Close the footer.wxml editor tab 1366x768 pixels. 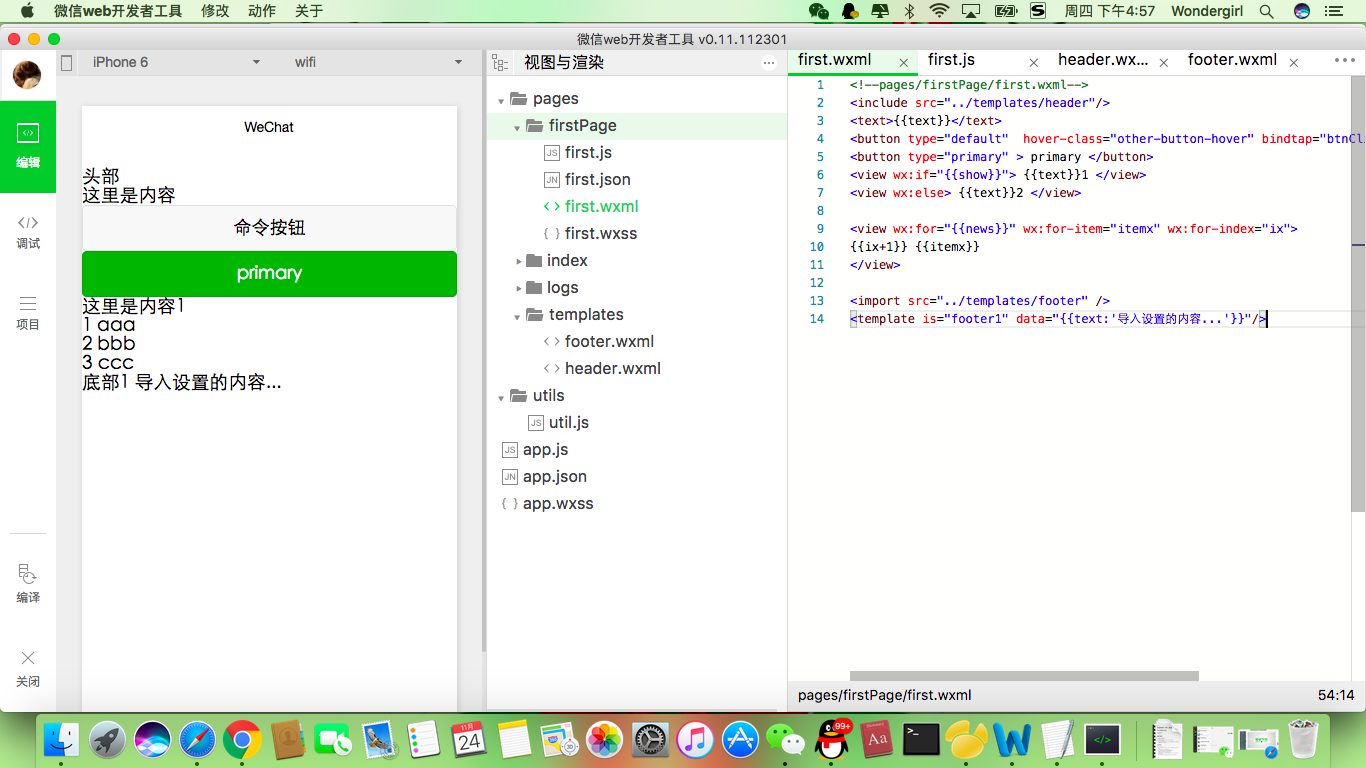click(1294, 62)
